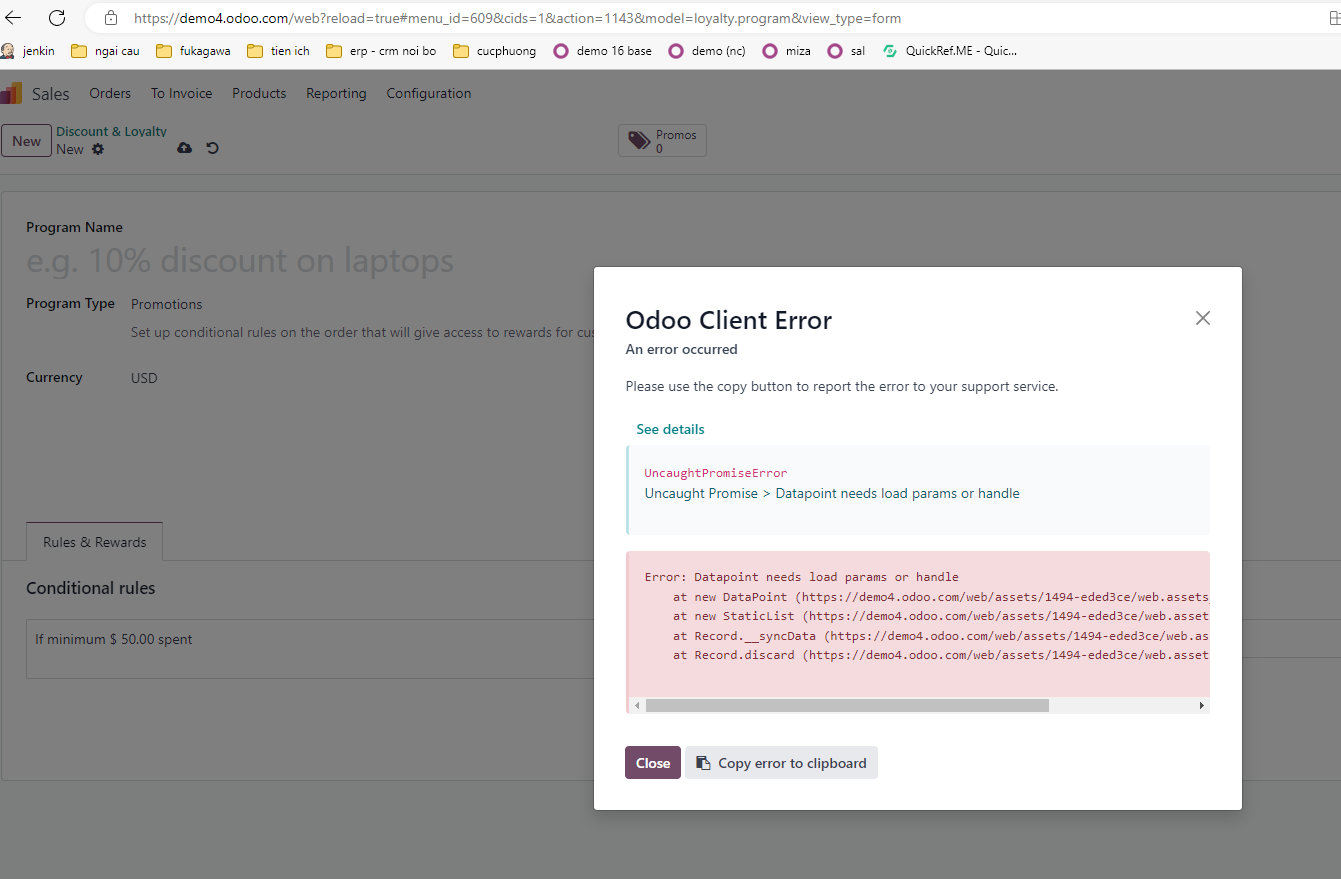1341x879 pixels.
Task: Click the QuickRef.ME bookmark favicon
Action: point(889,50)
